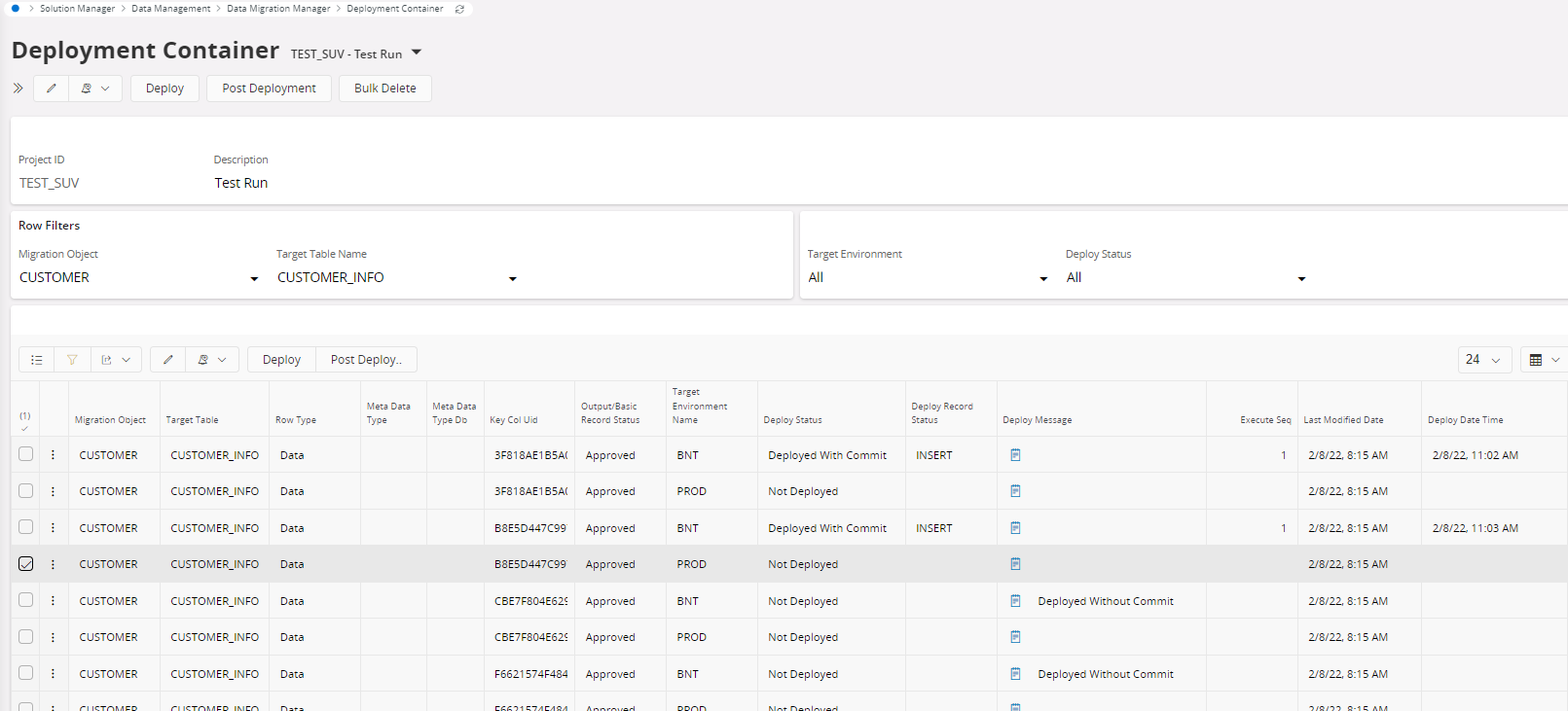1568x711 pixels.
Task: Click the filter funnel icon in the table toolbar
Action: pyautogui.click(x=72, y=360)
